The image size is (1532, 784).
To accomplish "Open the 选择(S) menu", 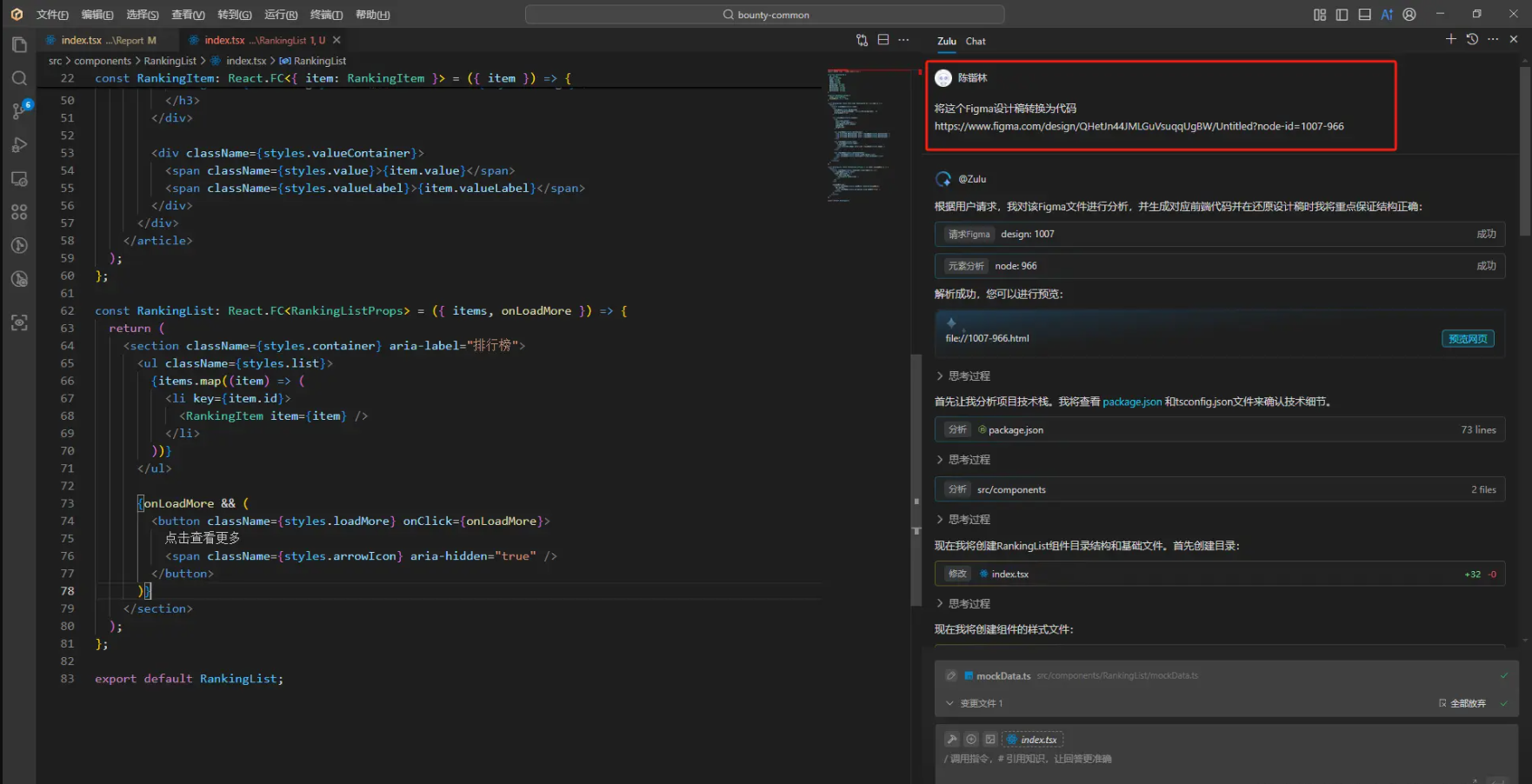I will click(143, 15).
